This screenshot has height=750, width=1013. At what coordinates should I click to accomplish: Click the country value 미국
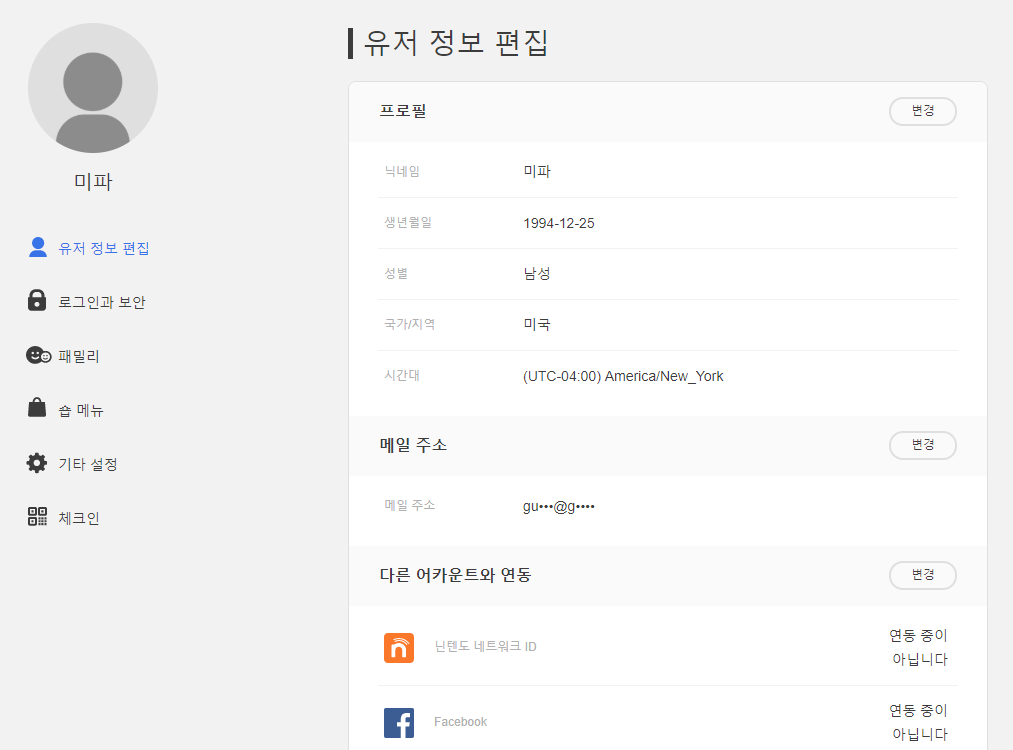[537, 324]
